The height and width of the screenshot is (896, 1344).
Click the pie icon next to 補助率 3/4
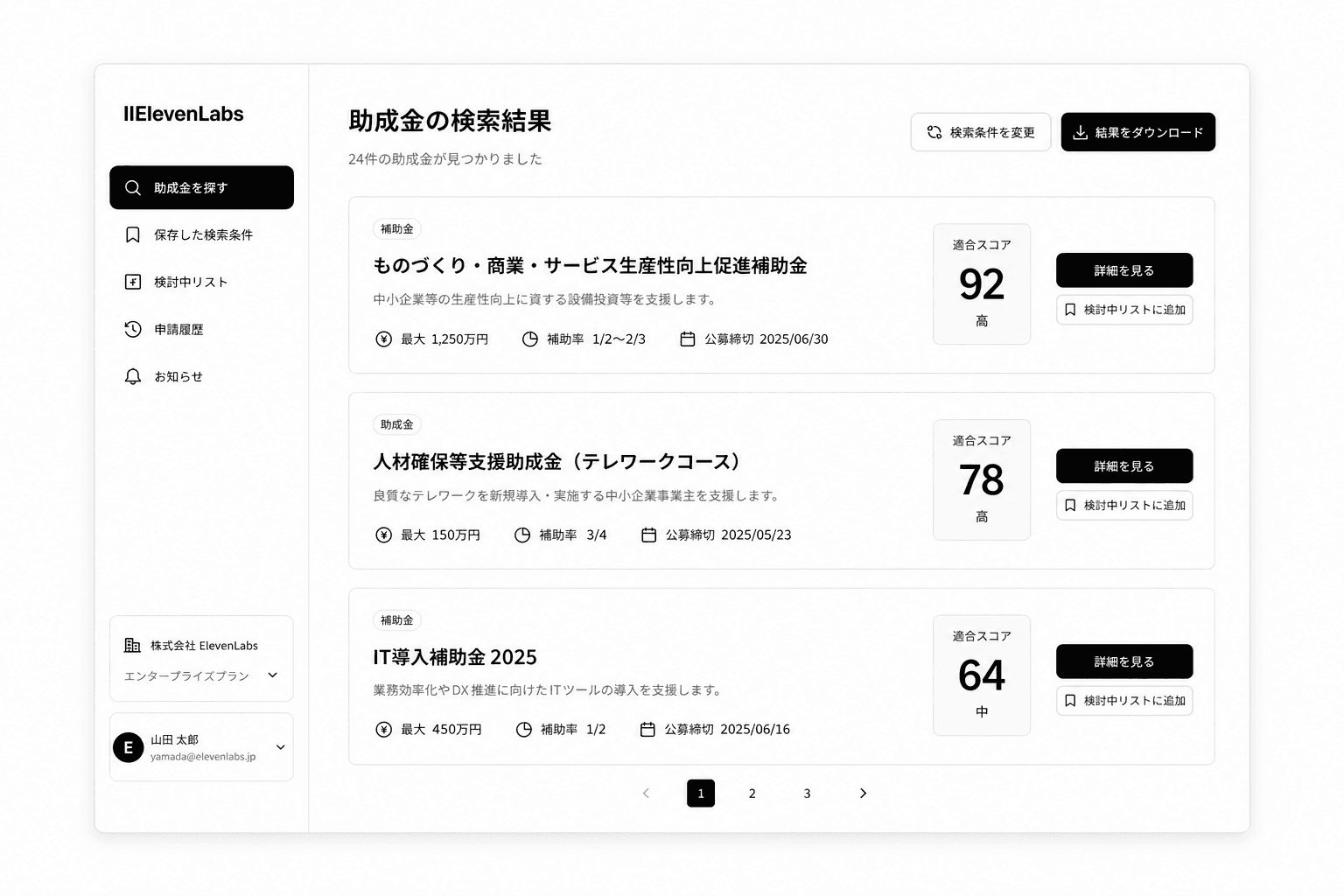(x=522, y=535)
